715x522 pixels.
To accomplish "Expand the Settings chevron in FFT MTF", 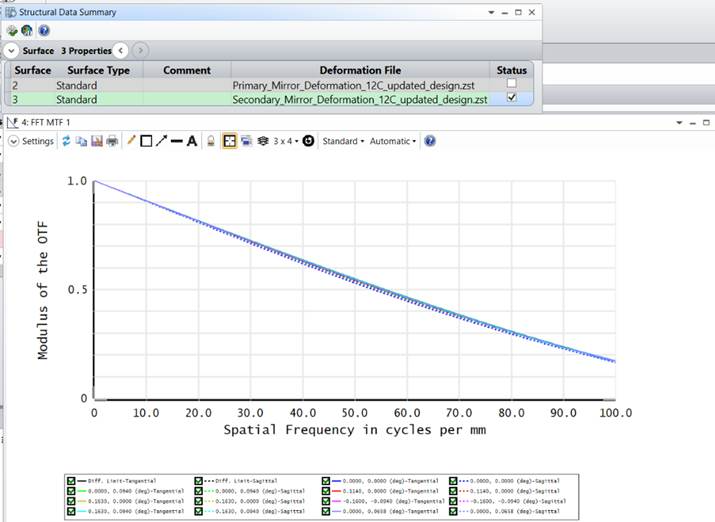I will click(13, 141).
